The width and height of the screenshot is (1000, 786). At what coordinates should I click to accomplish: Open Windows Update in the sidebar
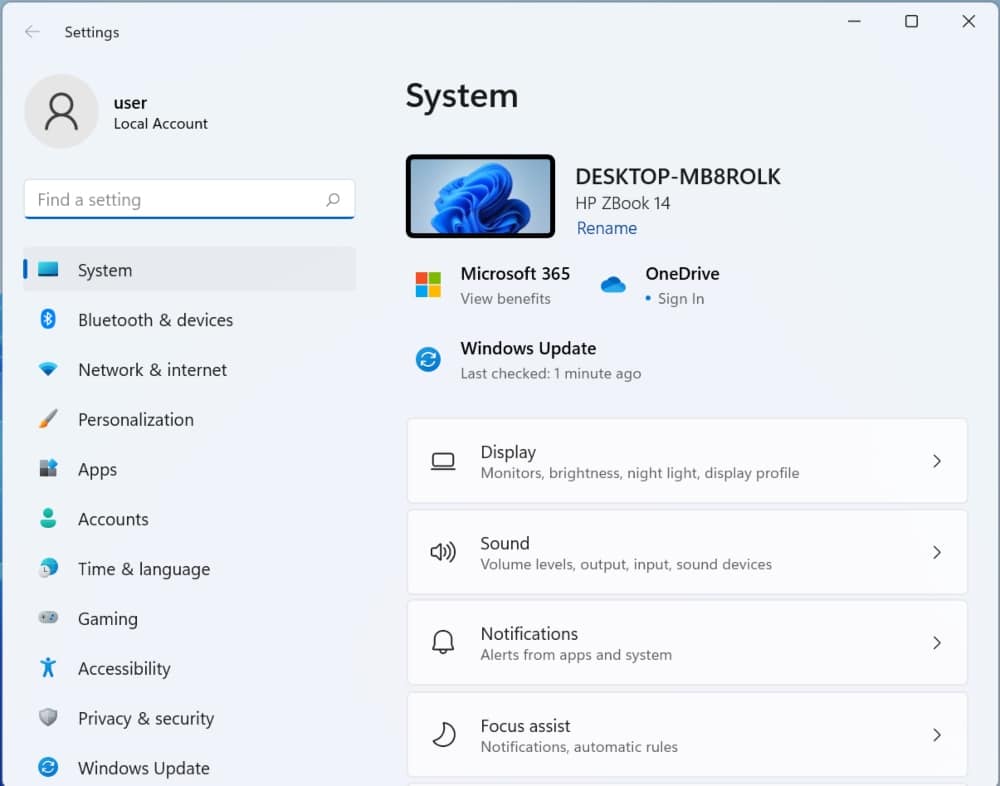pos(189,767)
